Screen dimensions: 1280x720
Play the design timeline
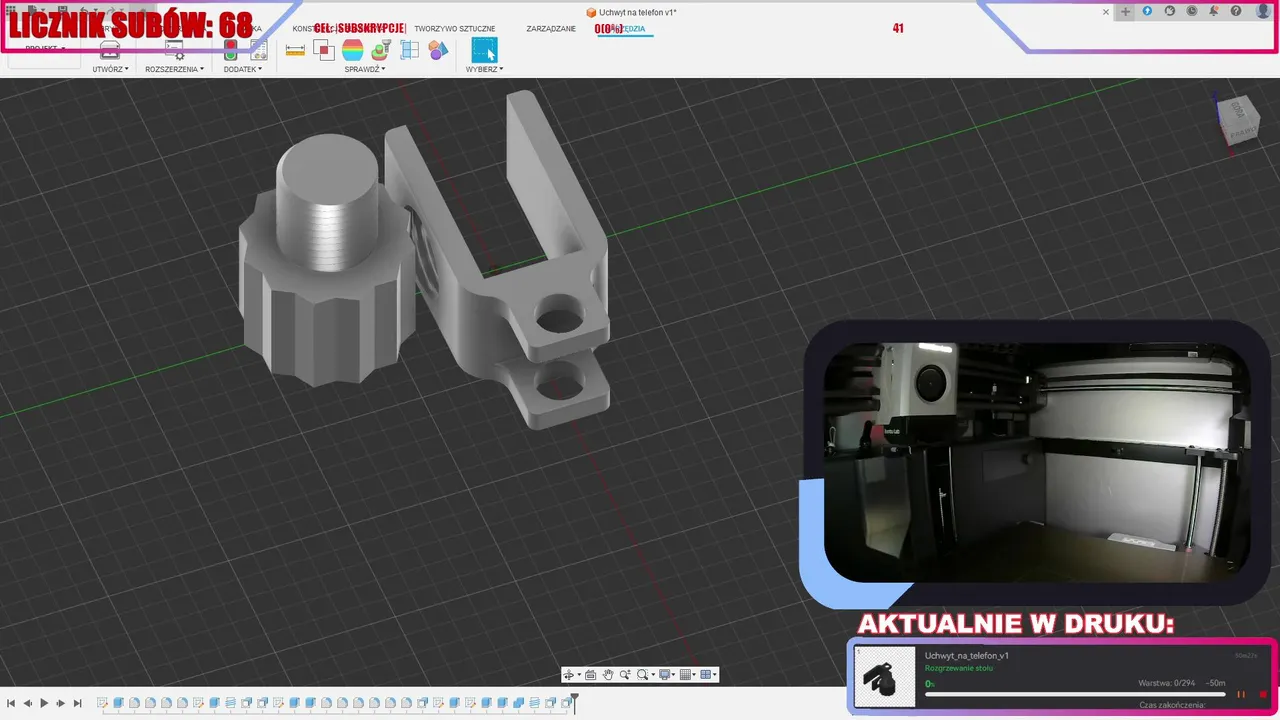point(44,704)
